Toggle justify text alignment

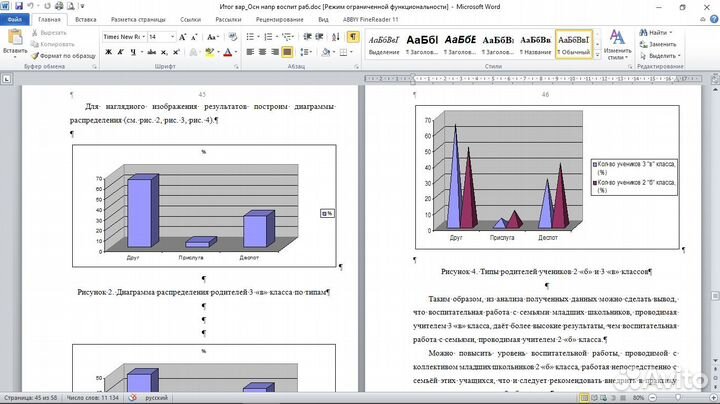[x=288, y=52]
